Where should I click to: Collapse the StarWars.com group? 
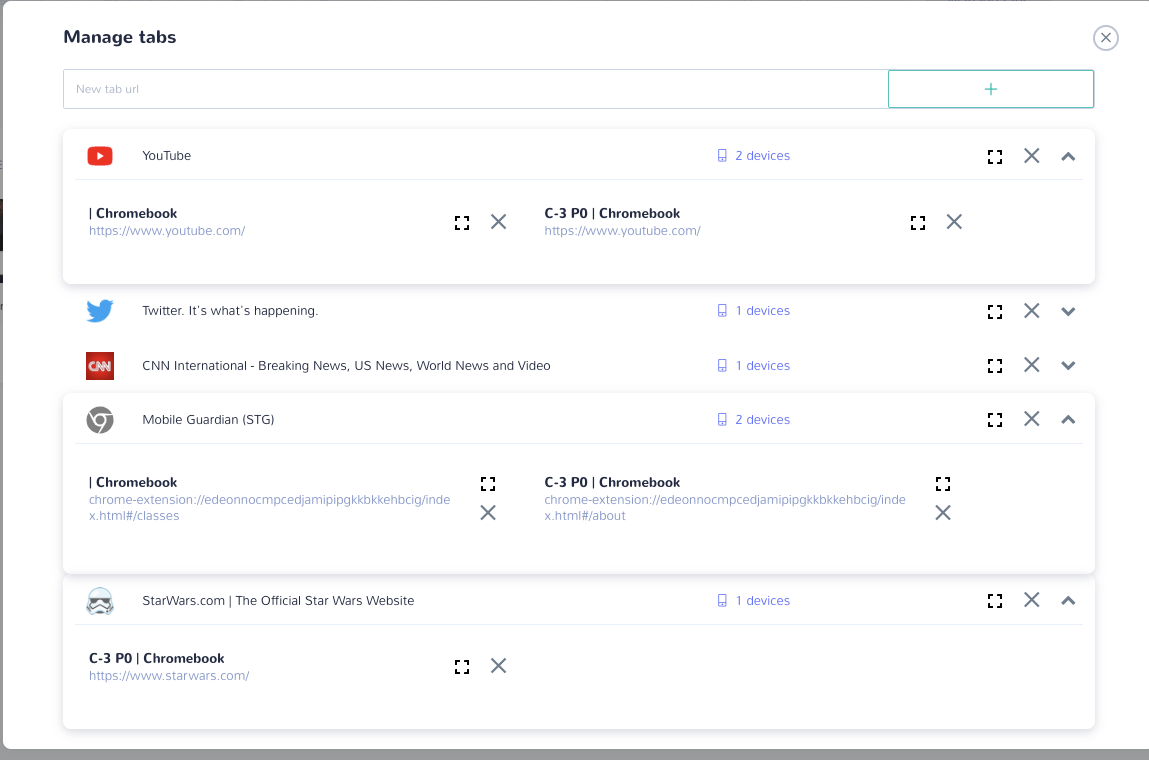[1068, 601]
